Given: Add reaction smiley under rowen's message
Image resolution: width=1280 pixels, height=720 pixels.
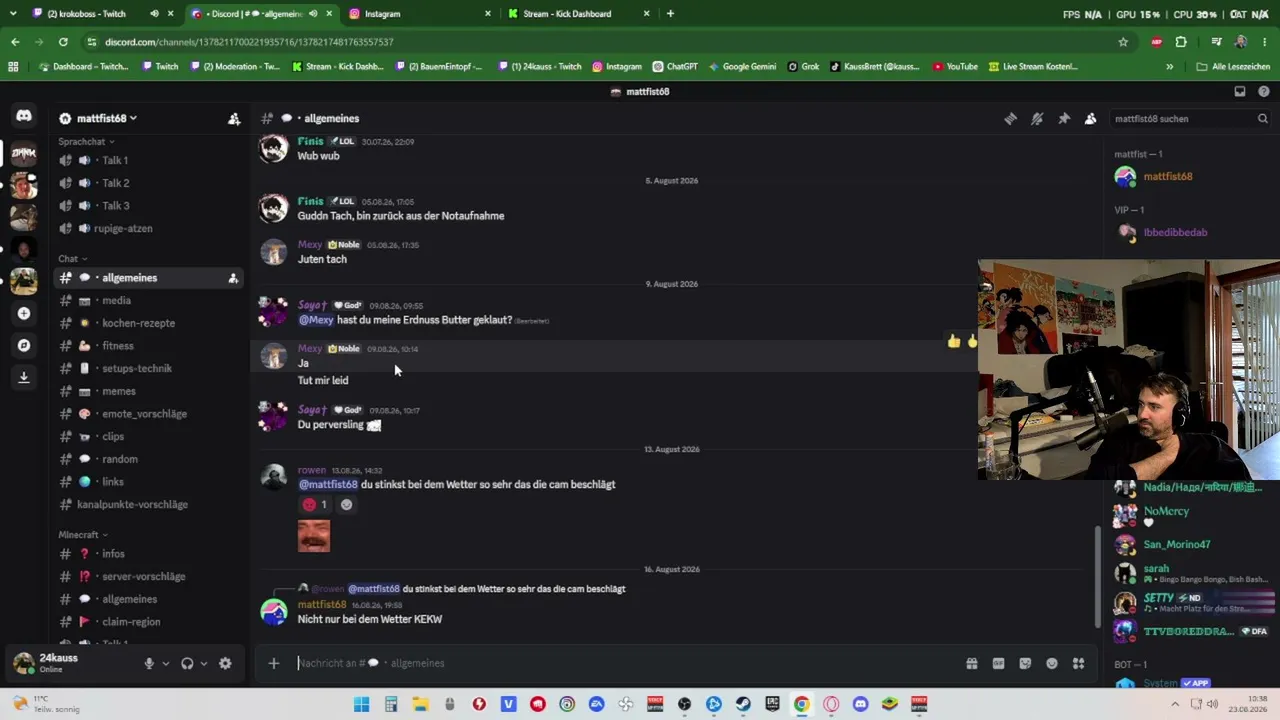Looking at the screenshot, I should [346, 504].
